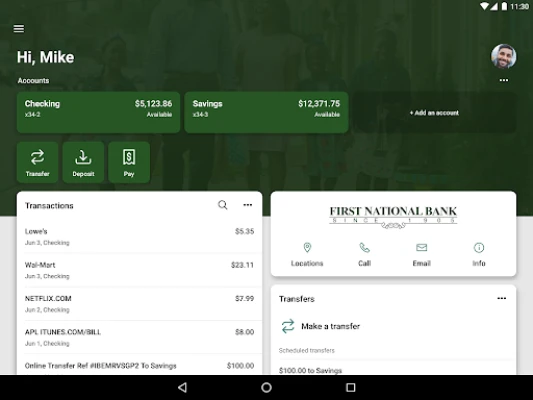Click Add an account
This screenshot has height=400, width=533.
point(434,113)
